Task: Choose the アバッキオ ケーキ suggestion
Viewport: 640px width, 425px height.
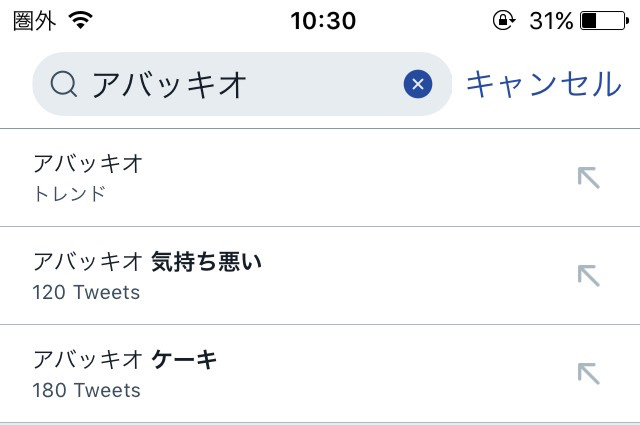Action: [320, 374]
